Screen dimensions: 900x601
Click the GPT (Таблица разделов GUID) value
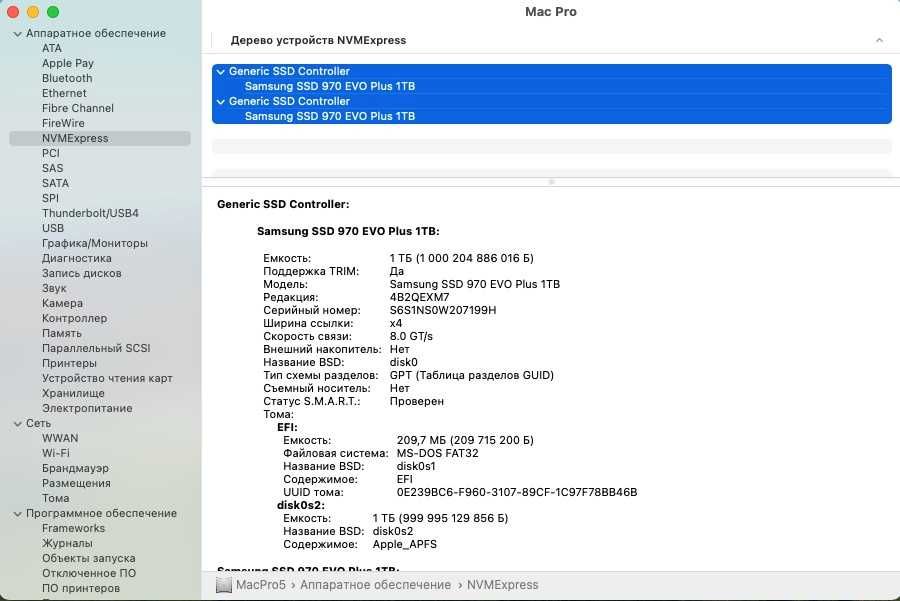point(472,375)
